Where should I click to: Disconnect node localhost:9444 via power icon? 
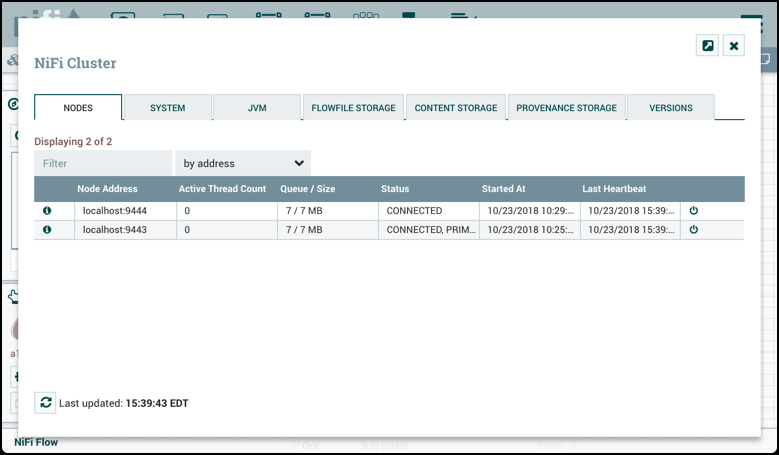[694, 211]
